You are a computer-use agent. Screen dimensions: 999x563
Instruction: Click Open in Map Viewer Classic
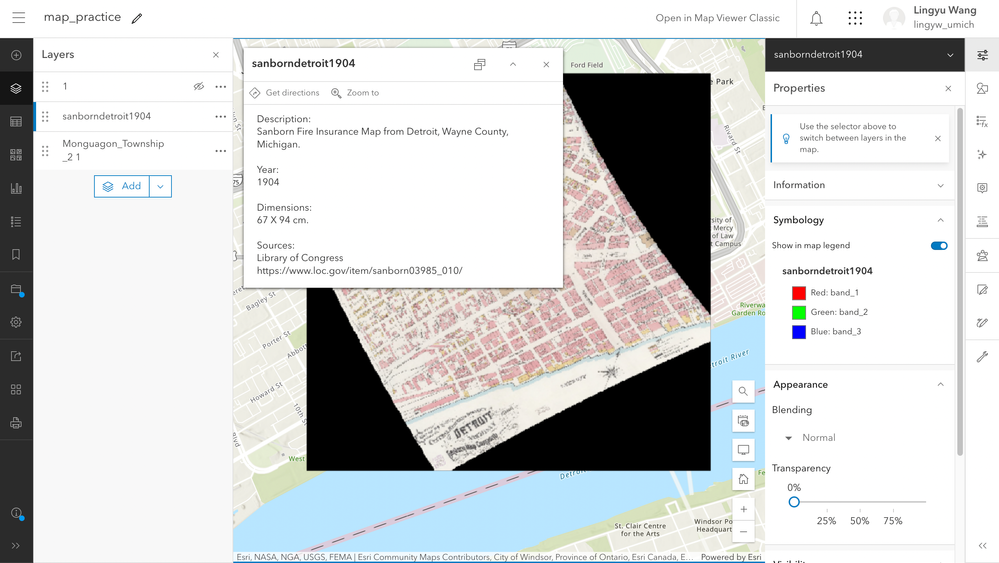717,18
